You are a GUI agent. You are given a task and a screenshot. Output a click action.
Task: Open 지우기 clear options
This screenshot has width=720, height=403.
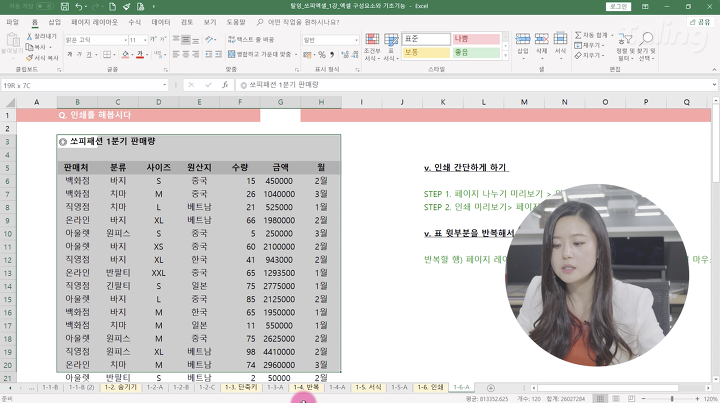tap(589, 56)
